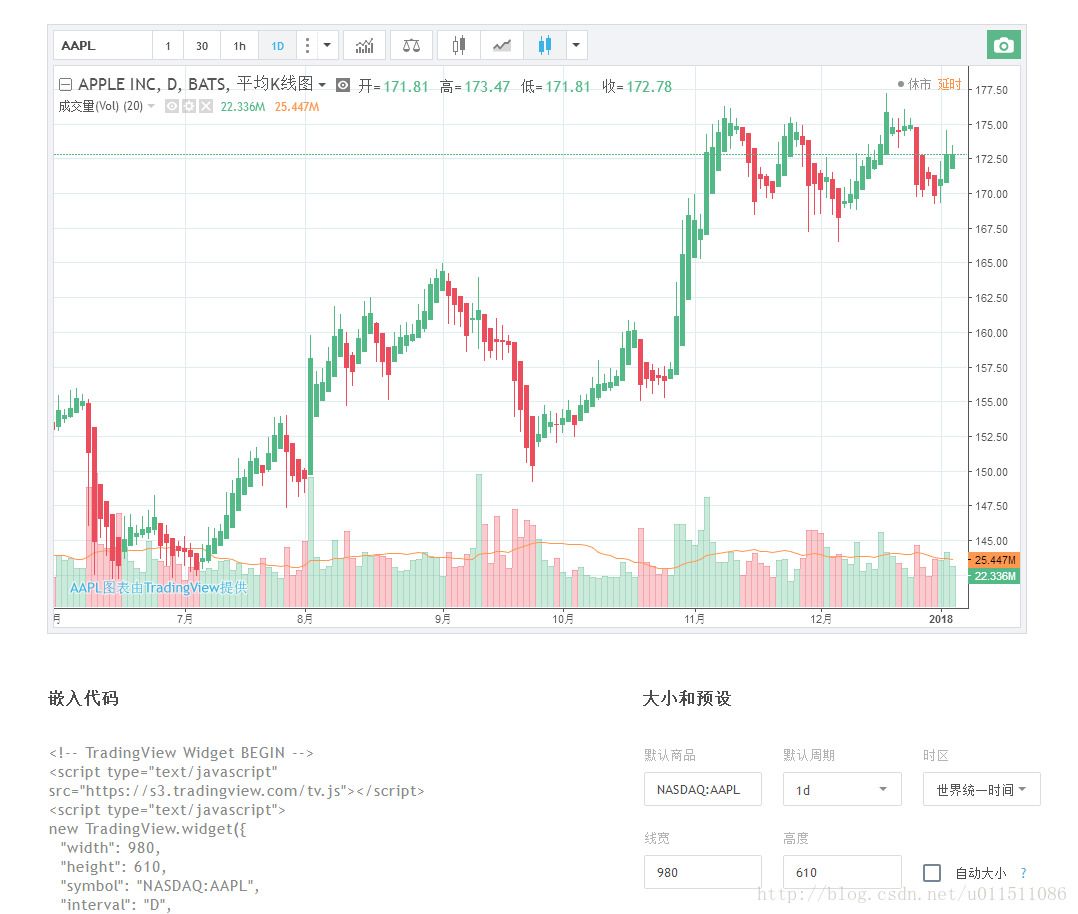The width and height of the screenshot is (1078, 914).
Task: Click the 173.47 high price value
Action: click(487, 87)
